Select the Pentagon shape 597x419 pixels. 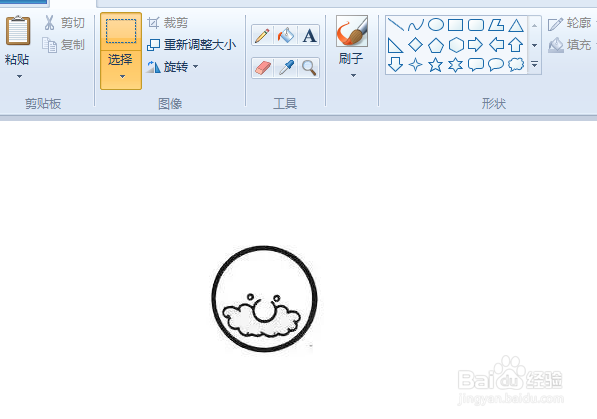click(436, 45)
